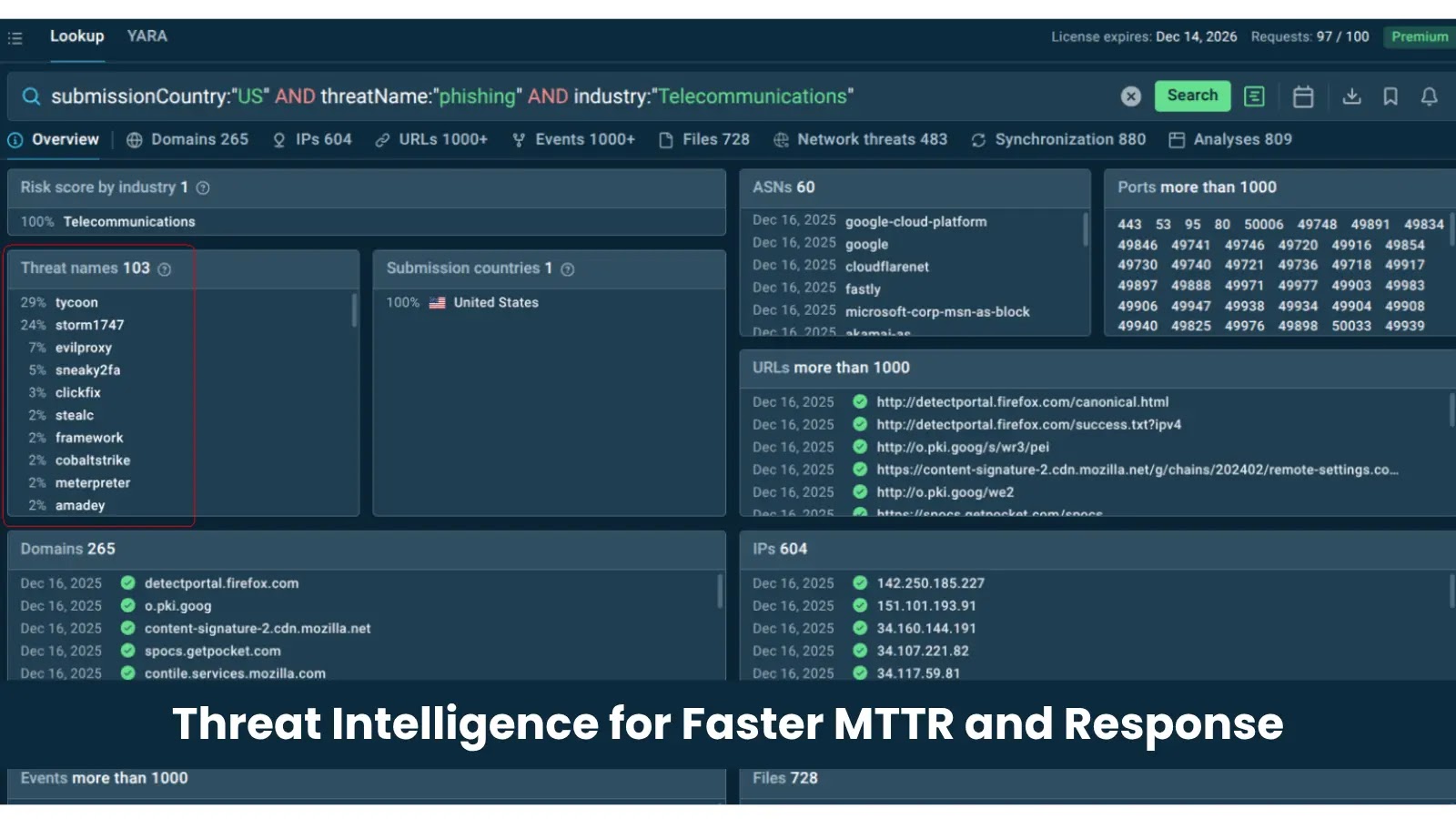This screenshot has width=1456, height=819.
Task: Open the Domains 265 tab
Action: (x=187, y=140)
